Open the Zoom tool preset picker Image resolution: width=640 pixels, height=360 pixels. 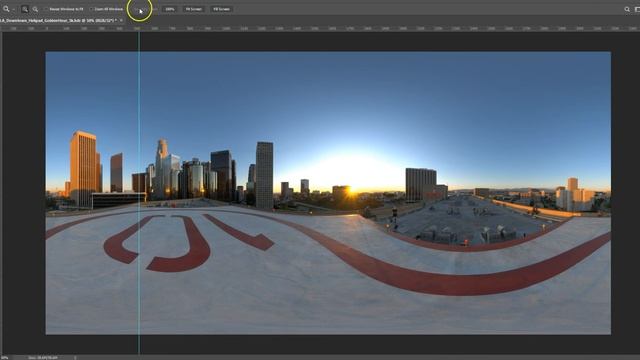tap(6, 9)
